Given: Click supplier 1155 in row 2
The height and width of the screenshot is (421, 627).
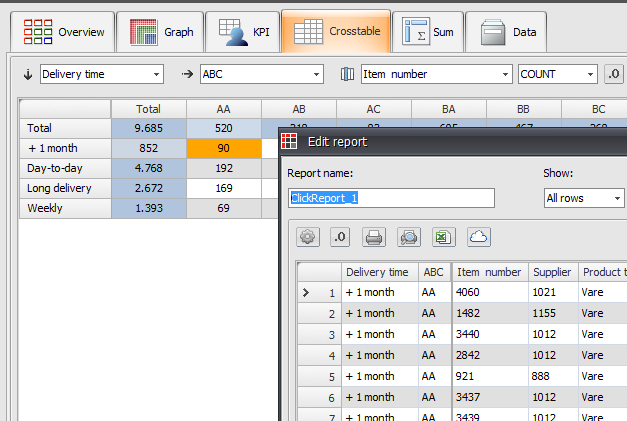Looking at the screenshot, I should point(553,313).
